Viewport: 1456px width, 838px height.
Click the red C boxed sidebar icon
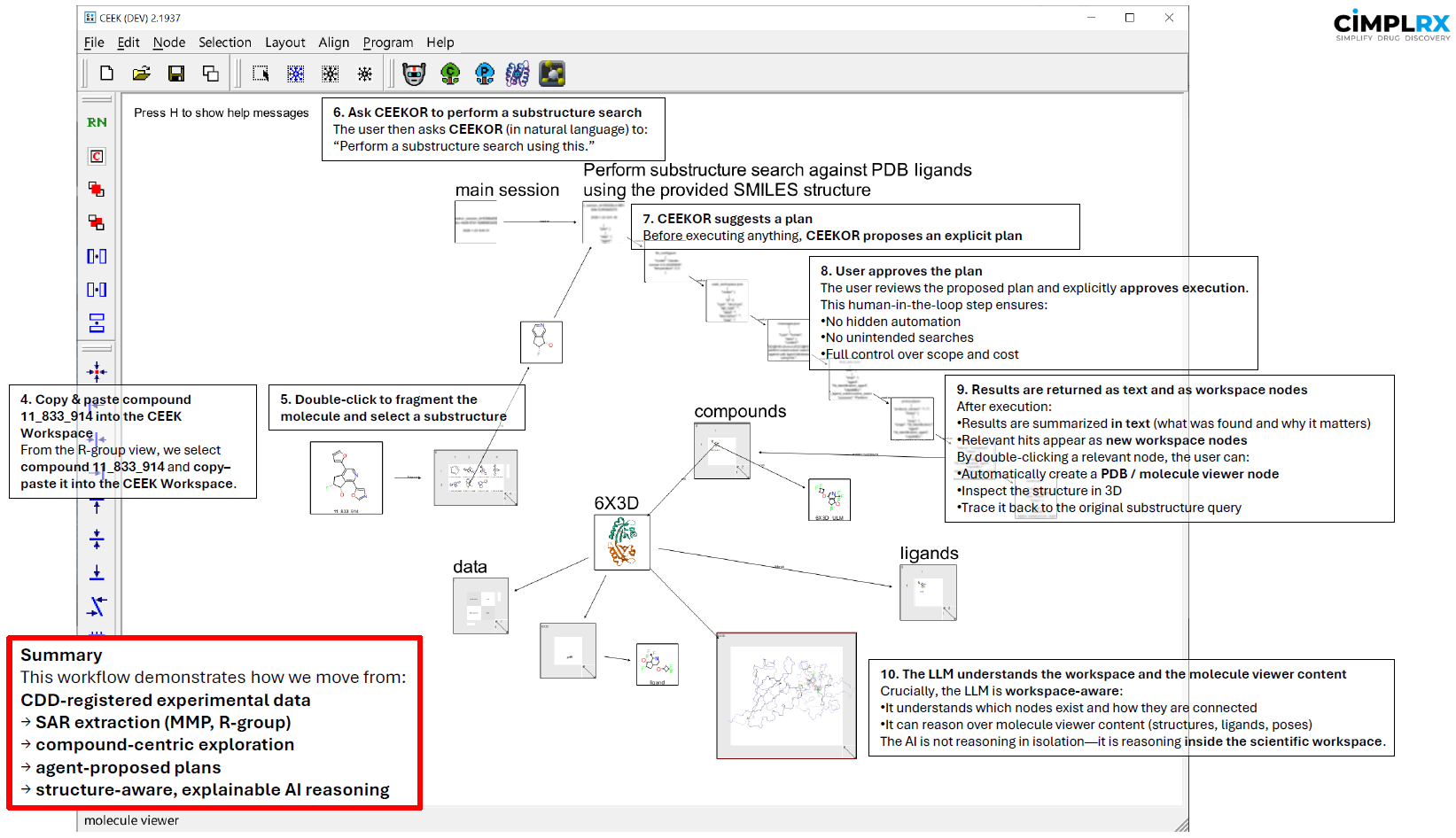pyautogui.click(x=97, y=156)
